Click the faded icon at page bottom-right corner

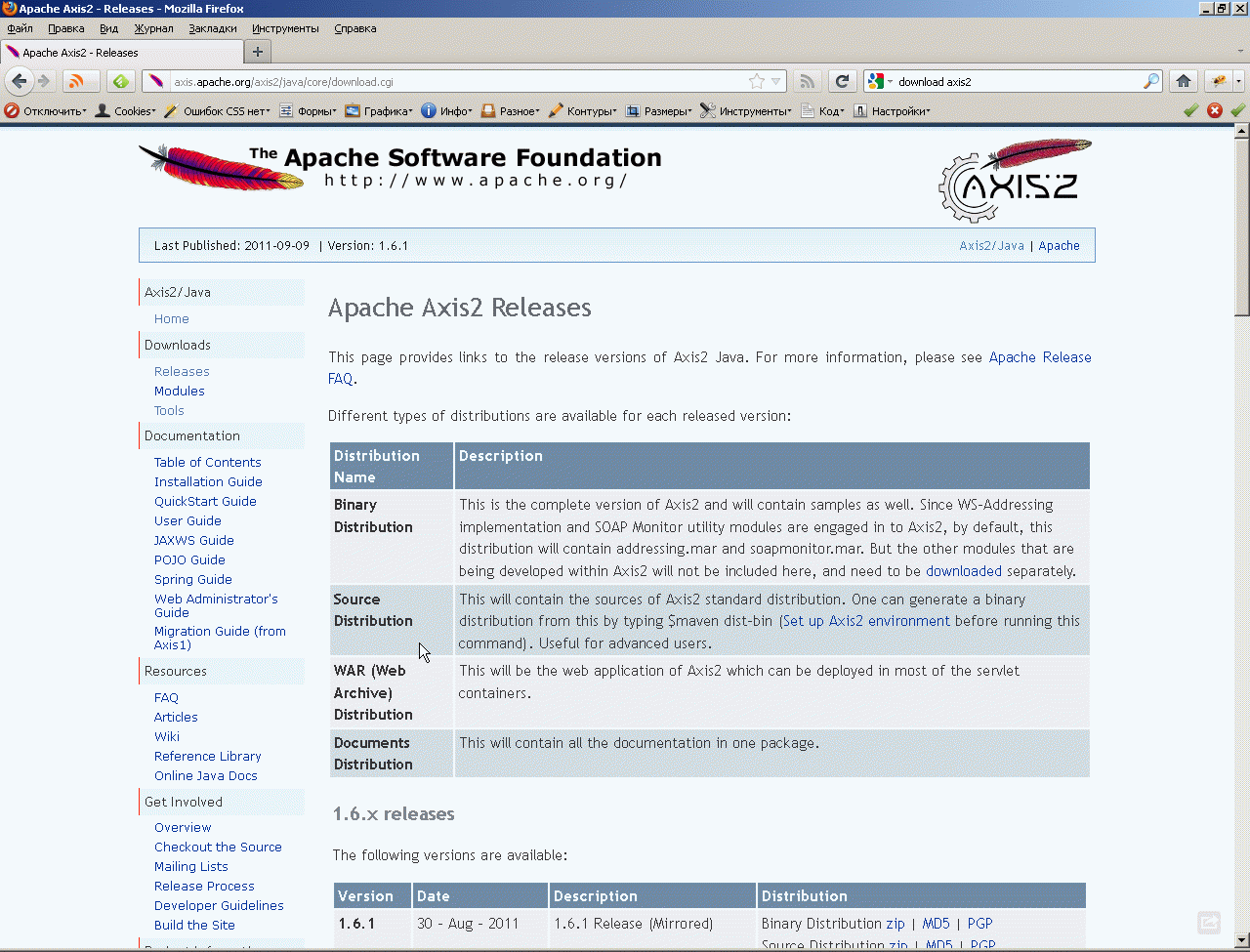(x=1209, y=922)
